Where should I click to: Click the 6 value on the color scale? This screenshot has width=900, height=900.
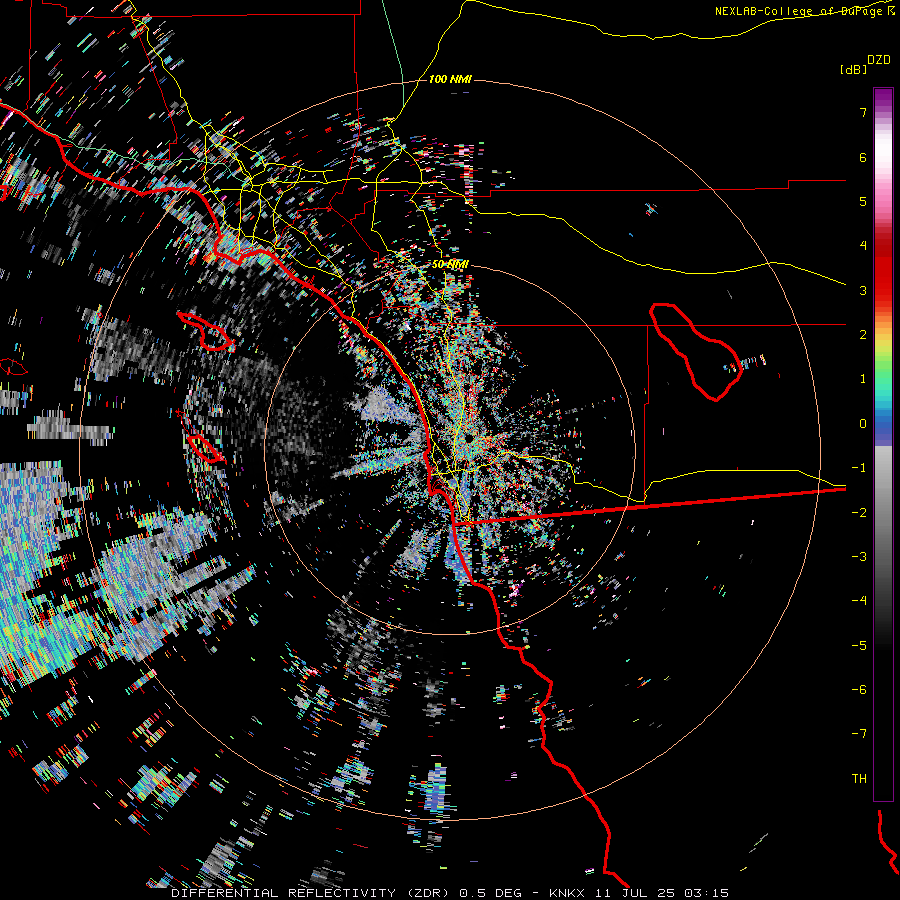(x=863, y=157)
